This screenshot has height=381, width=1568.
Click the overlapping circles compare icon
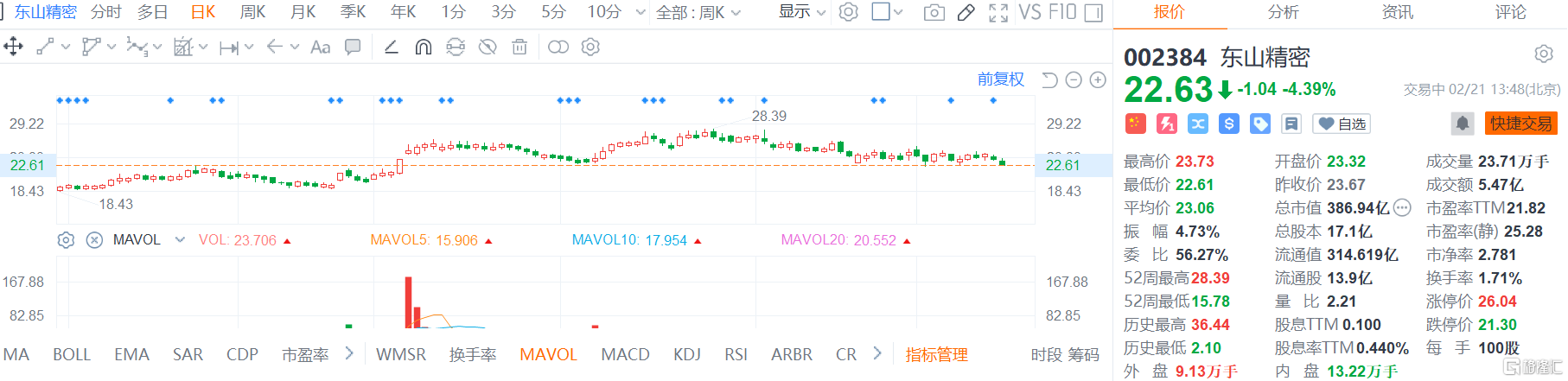coord(558,47)
